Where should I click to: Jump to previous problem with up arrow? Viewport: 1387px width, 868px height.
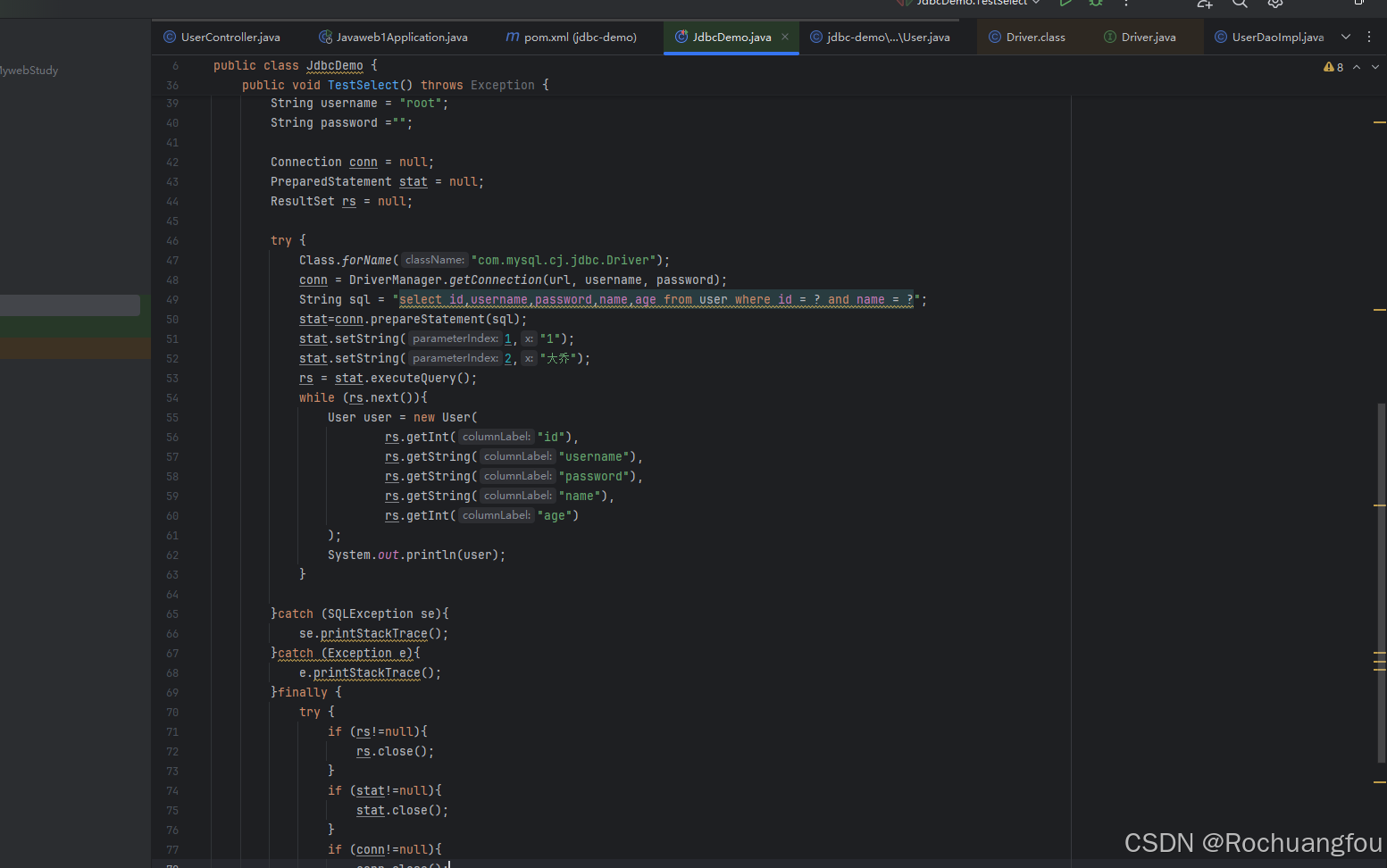pos(1356,66)
